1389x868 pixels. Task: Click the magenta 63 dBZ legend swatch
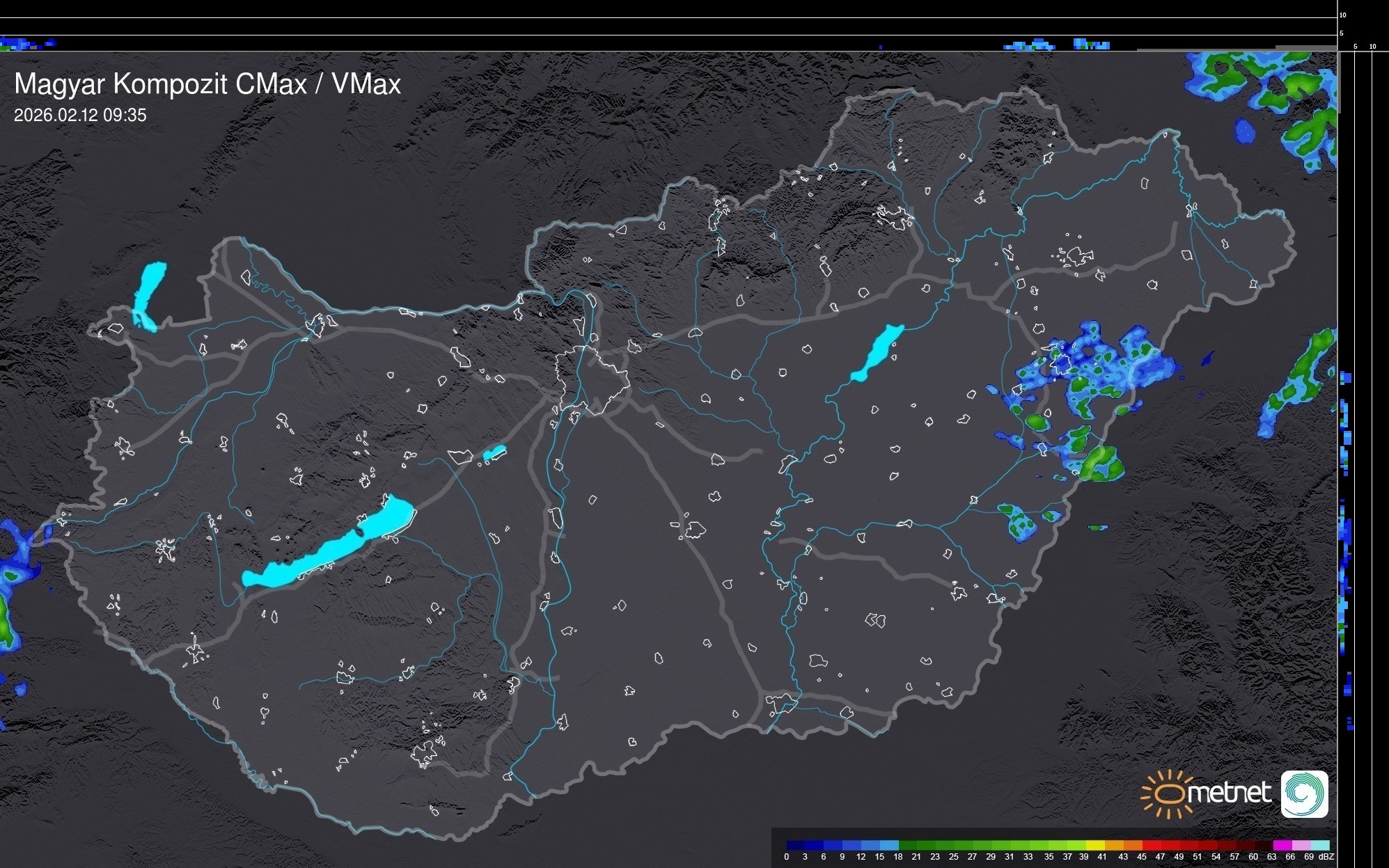click(x=1282, y=845)
